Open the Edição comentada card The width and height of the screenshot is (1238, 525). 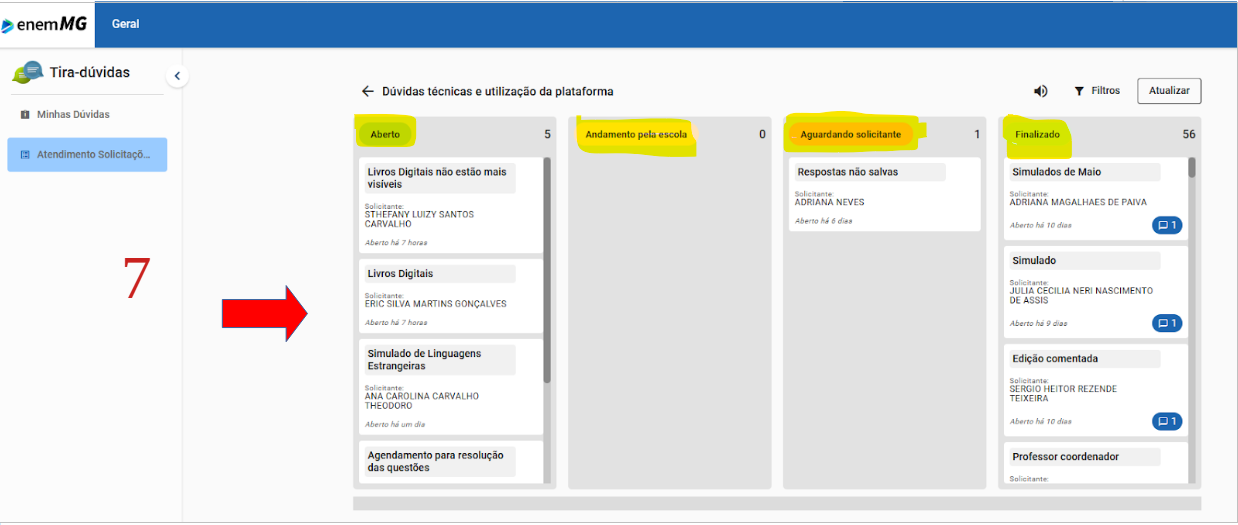1097,390
